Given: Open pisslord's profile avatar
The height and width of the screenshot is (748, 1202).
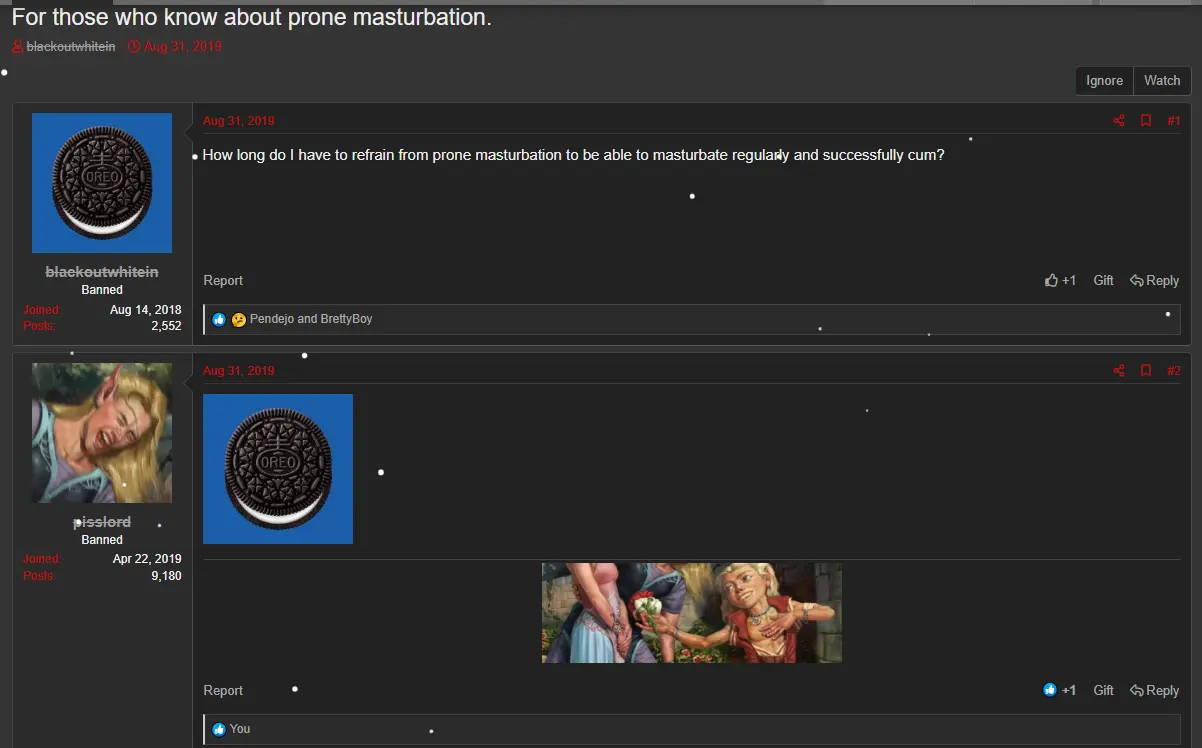Looking at the screenshot, I should click(102, 433).
